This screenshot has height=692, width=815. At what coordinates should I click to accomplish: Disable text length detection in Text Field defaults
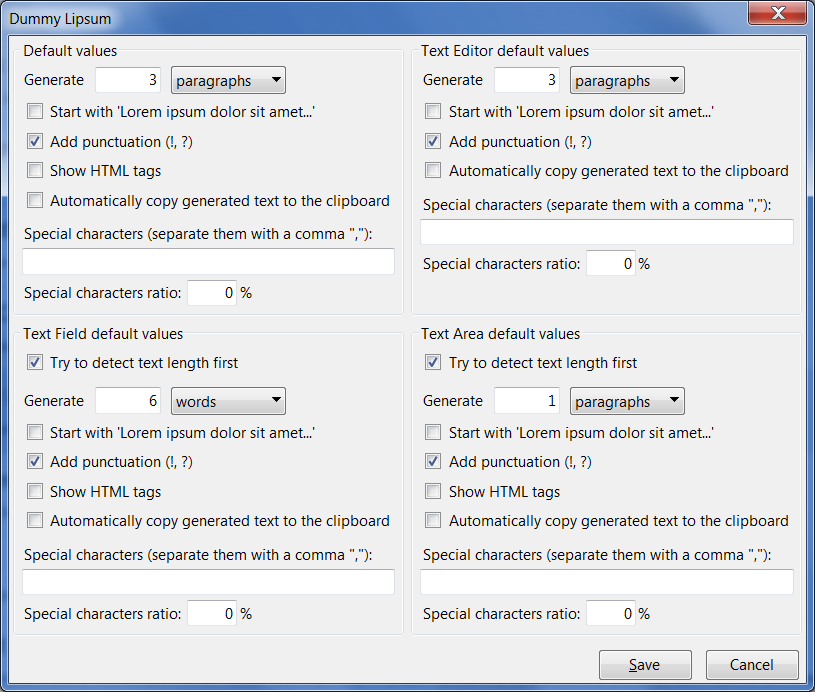36,363
